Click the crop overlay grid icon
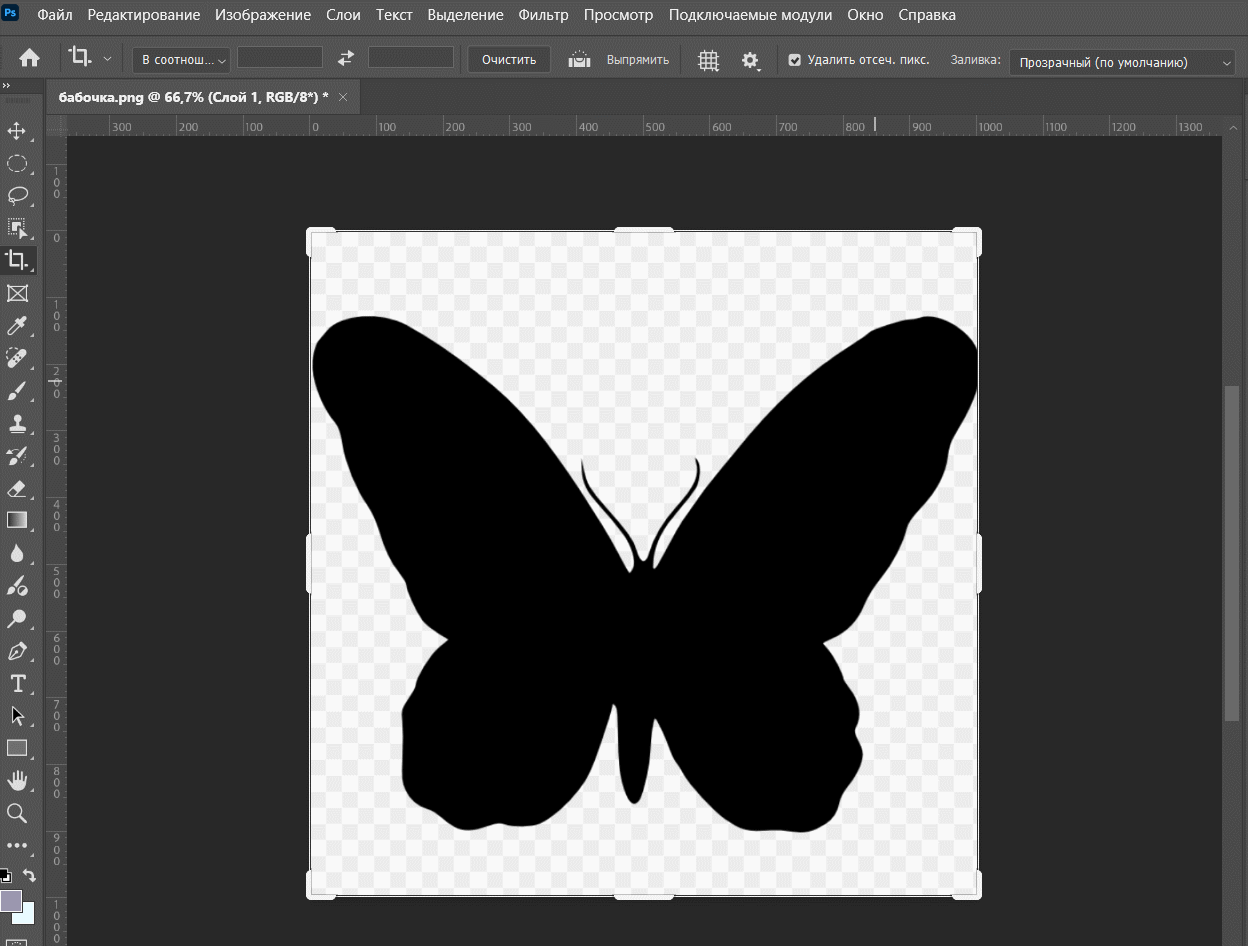 pyautogui.click(x=708, y=61)
